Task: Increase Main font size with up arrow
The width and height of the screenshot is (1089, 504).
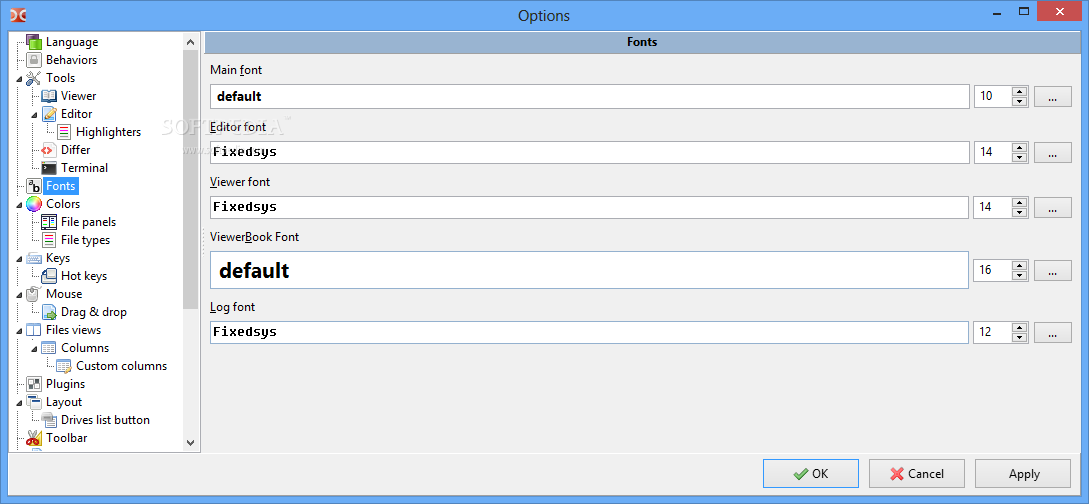Action: (x=1019, y=92)
